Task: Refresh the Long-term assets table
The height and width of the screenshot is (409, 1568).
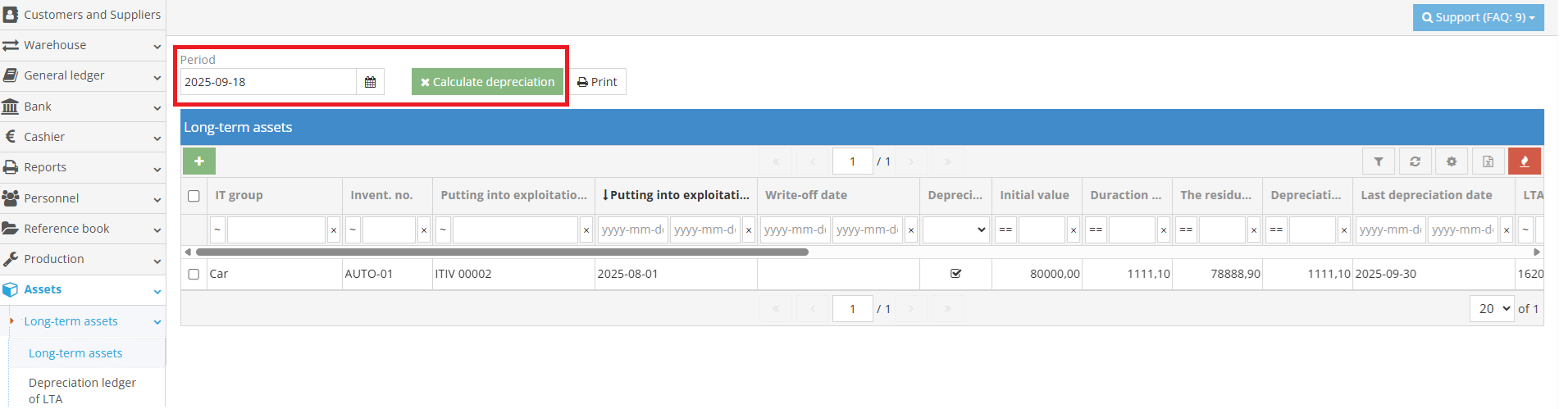Action: pos(1415,161)
